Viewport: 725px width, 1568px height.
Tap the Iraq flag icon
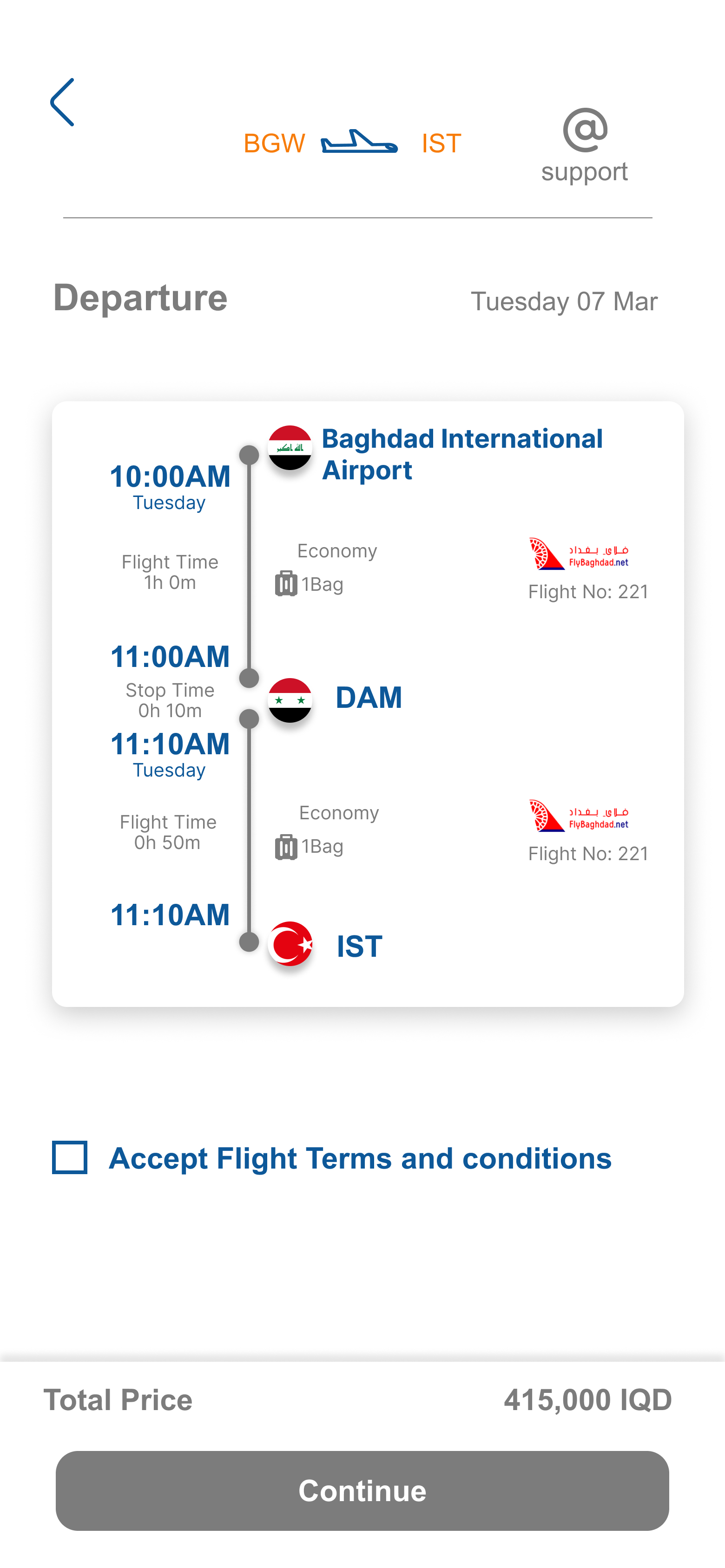click(290, 447)
